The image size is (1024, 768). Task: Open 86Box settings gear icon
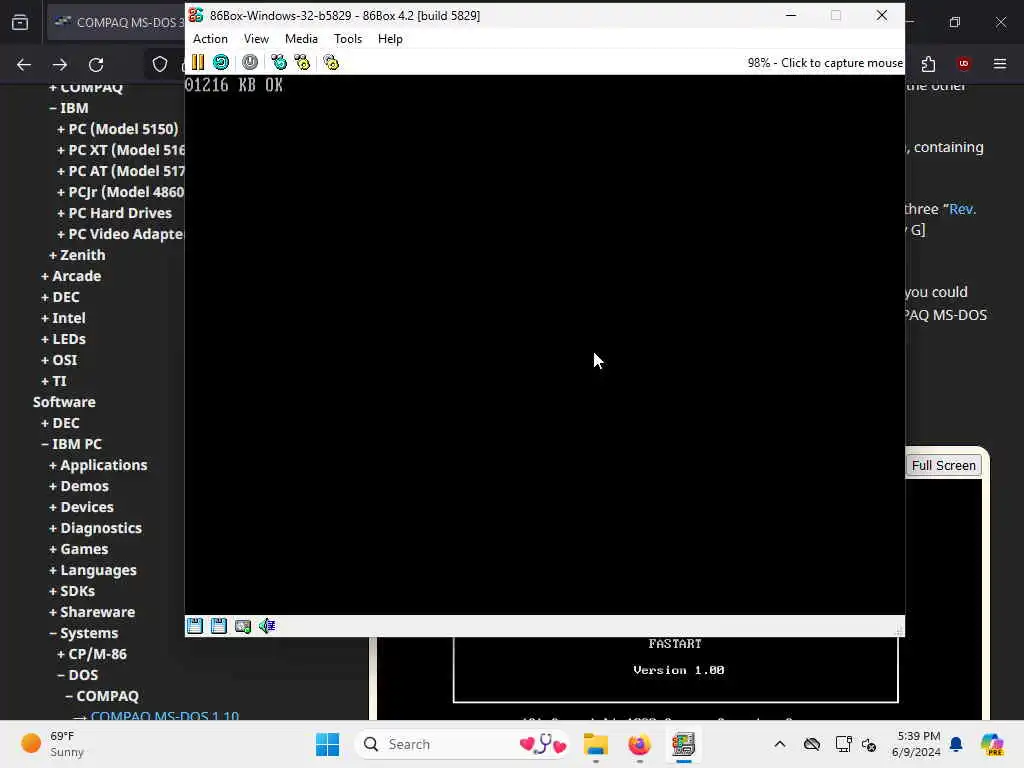click(x=331, y=63)
